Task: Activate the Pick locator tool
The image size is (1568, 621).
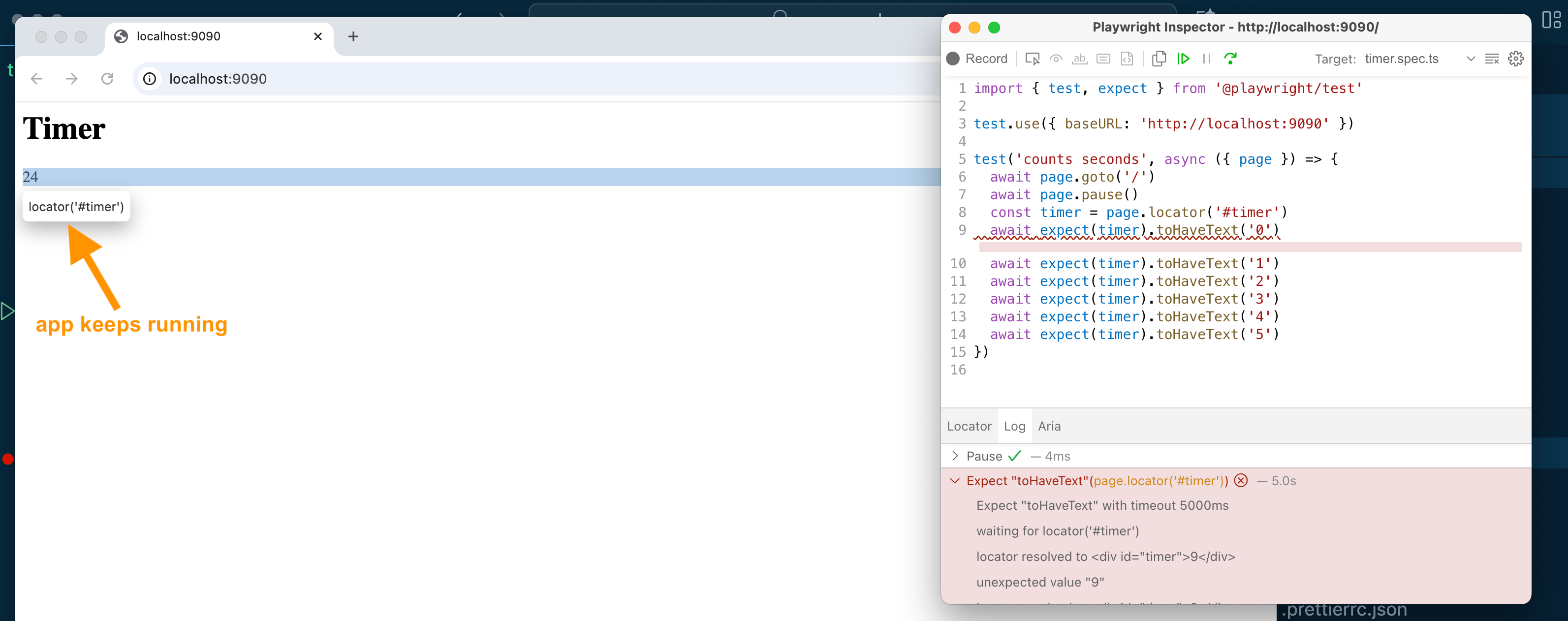Action: (1033, 59)
